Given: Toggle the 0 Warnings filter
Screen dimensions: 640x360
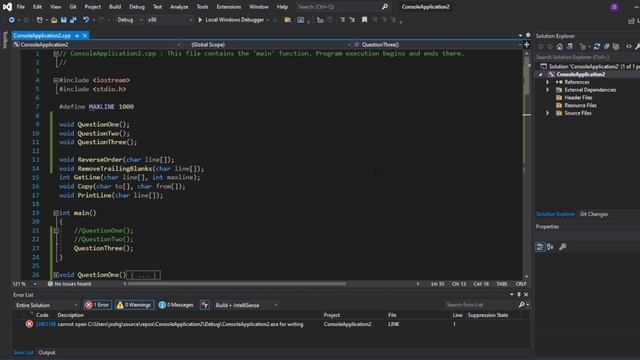Looking at the screenshot, I should point(134,305).
